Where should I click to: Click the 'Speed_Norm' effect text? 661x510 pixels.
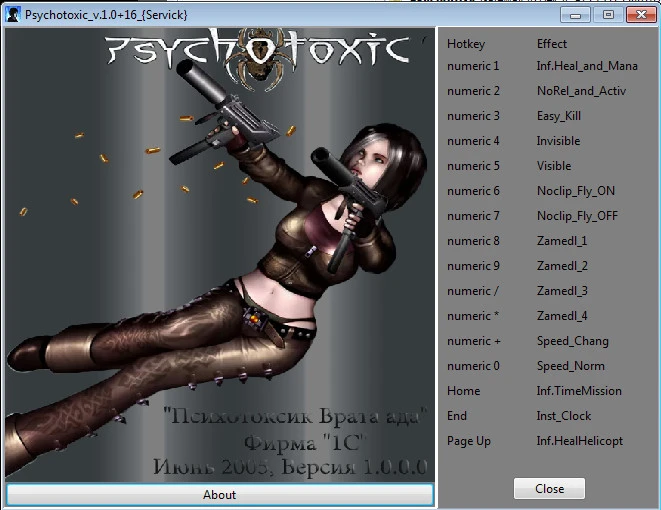point(570,366)
